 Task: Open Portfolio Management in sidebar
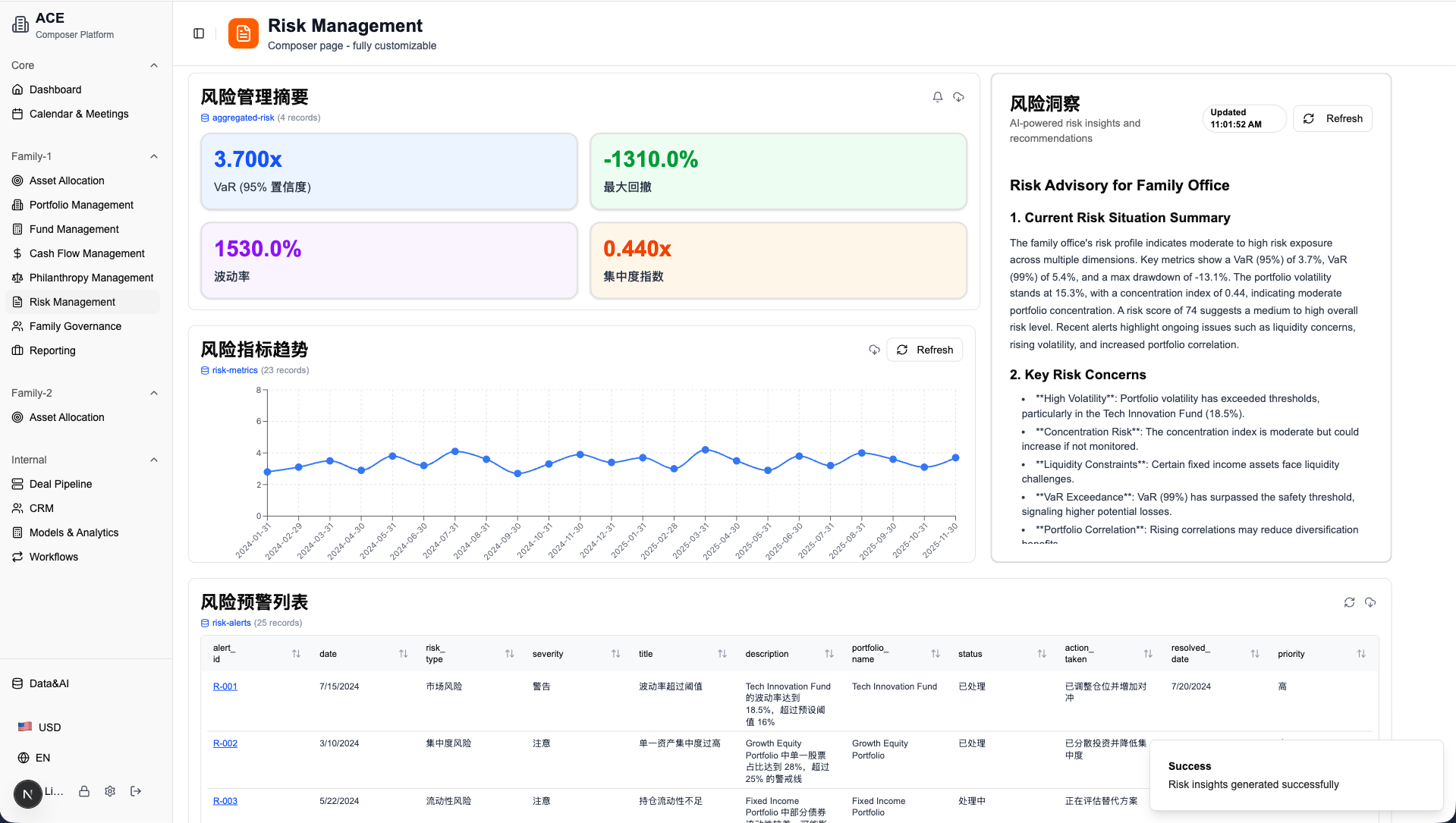point(81,205)
